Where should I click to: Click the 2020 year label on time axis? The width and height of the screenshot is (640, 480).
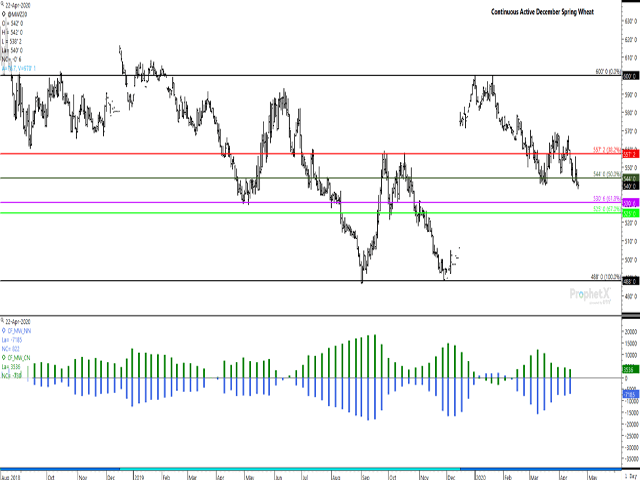(480, 477)
